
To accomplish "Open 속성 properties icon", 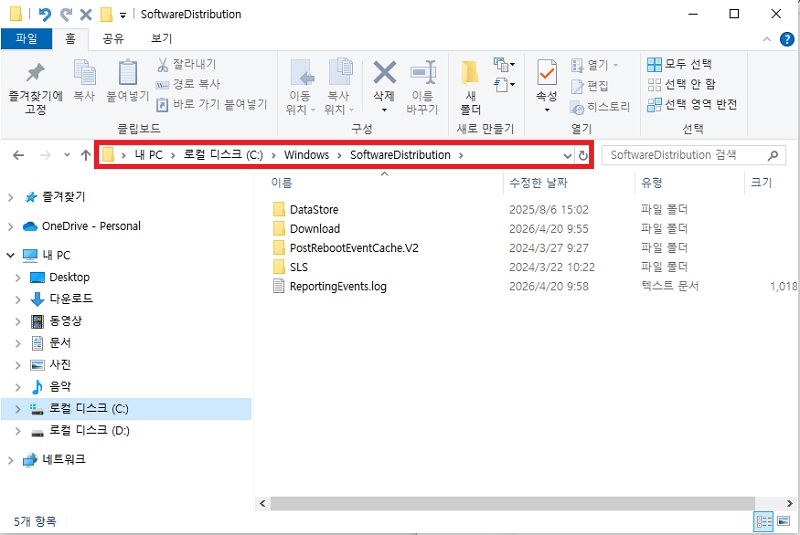I will coord(546,72).
